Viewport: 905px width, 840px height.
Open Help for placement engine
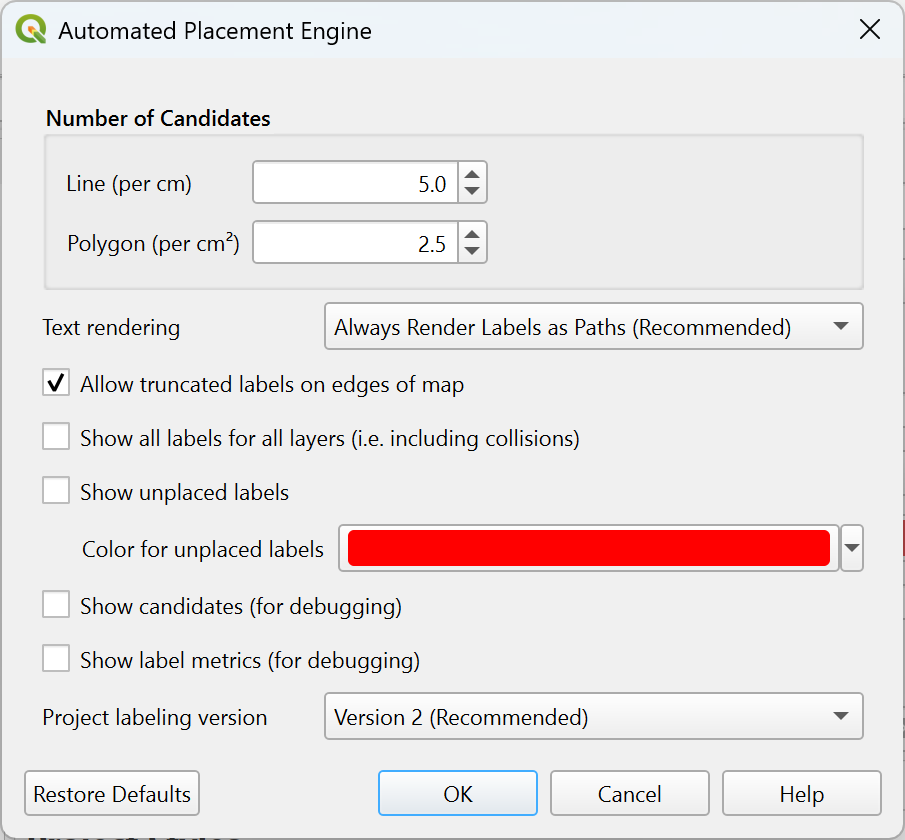(802, 794)
